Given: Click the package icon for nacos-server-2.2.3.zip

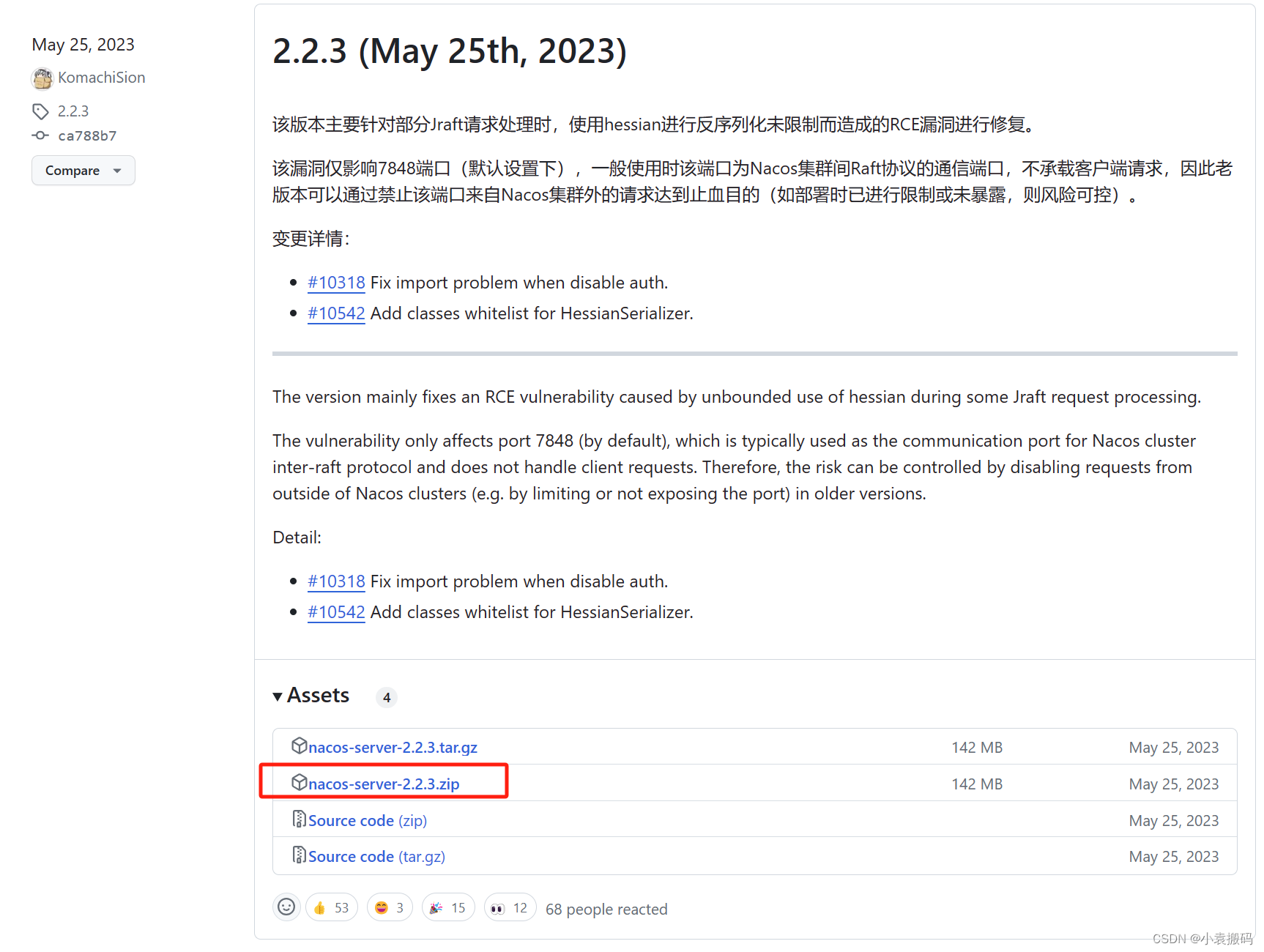Looking at the screenshot, I should tap(299, 782).
